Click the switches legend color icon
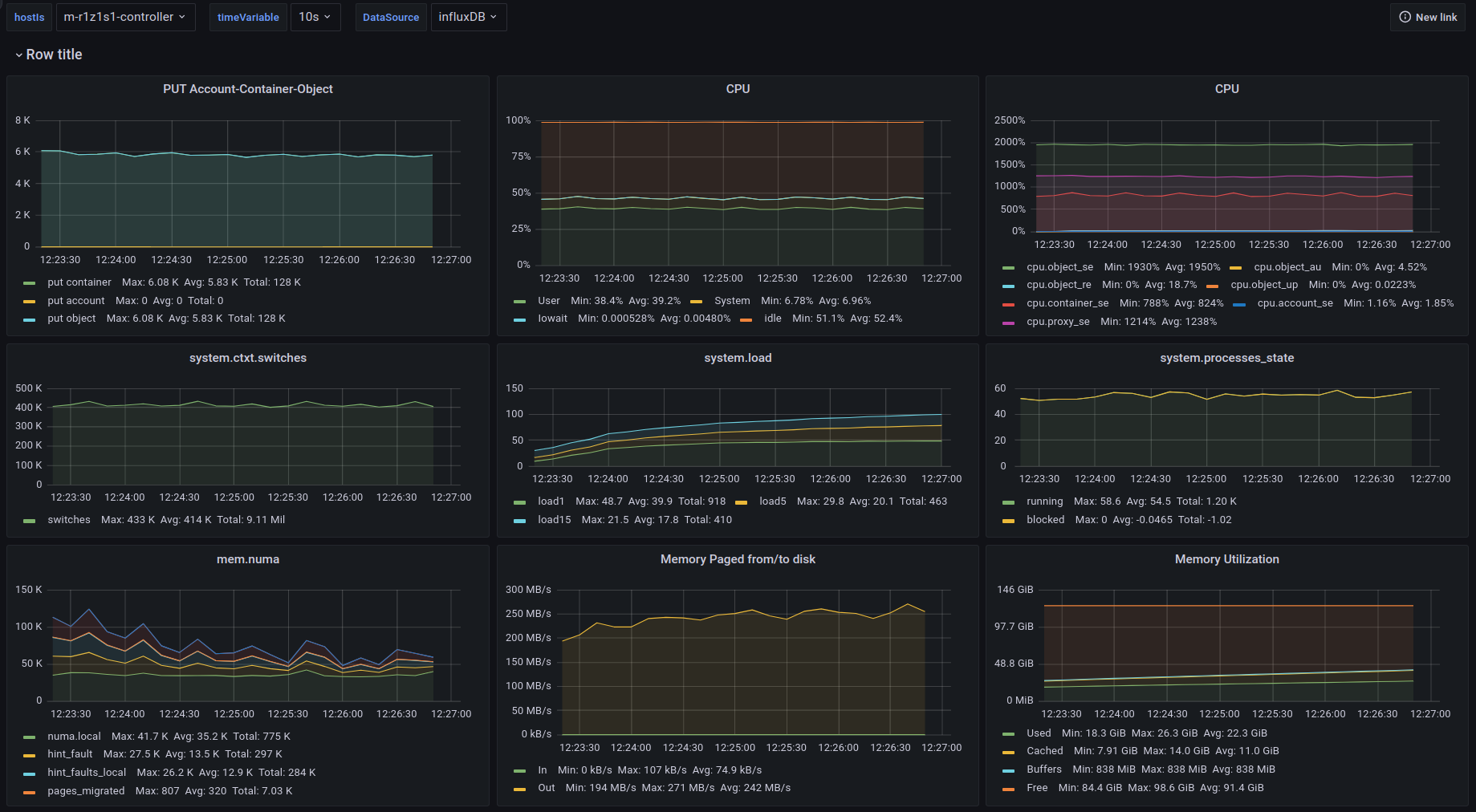The height and width of the screenshot is (812, 1476). click(x=30, y=521)
